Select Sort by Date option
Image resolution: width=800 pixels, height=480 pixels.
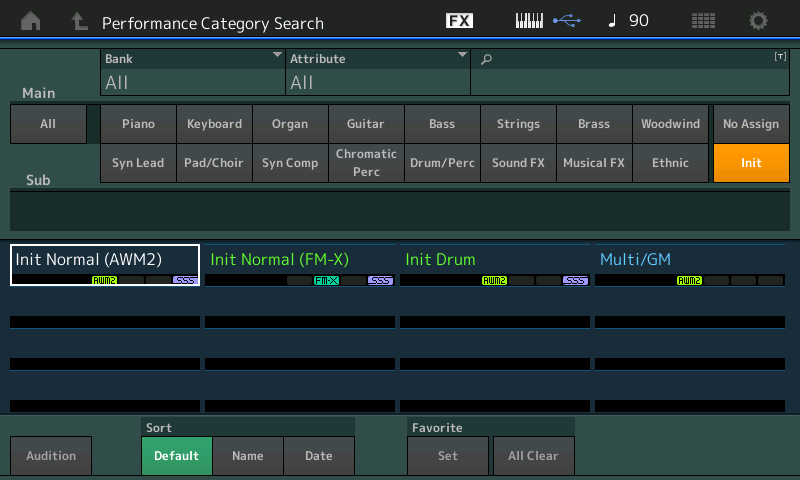click(x=319, y=456)
